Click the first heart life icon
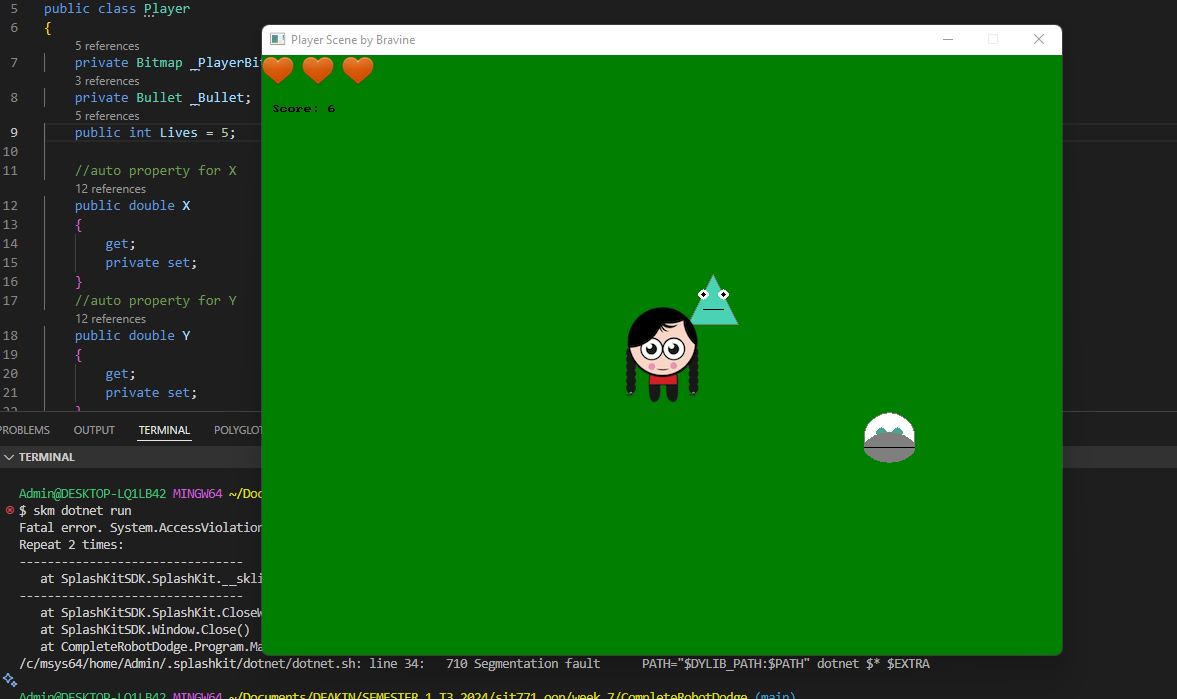The image size is (1177, 699). pos(278,71)
